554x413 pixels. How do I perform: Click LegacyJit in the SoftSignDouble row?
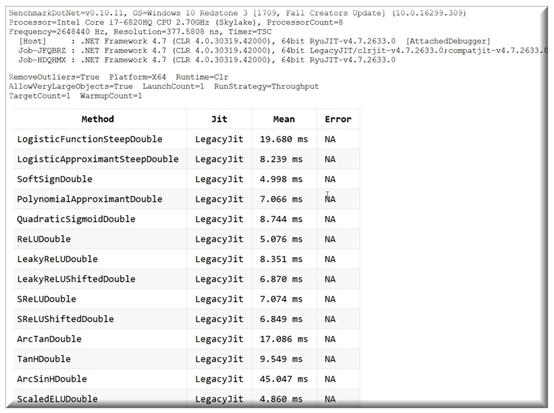pyautogui.click(x=219, y=179)
